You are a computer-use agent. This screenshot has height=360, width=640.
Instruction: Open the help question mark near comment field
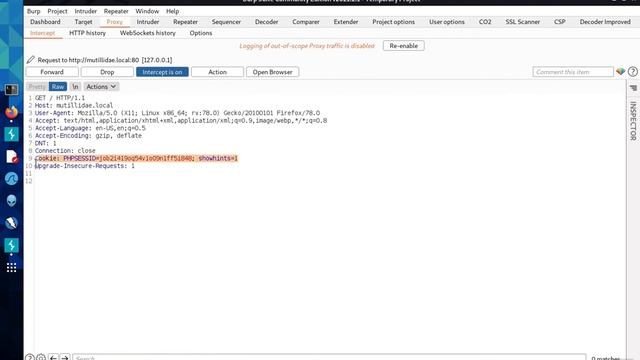pyautogui.click(x=633, y=72)
